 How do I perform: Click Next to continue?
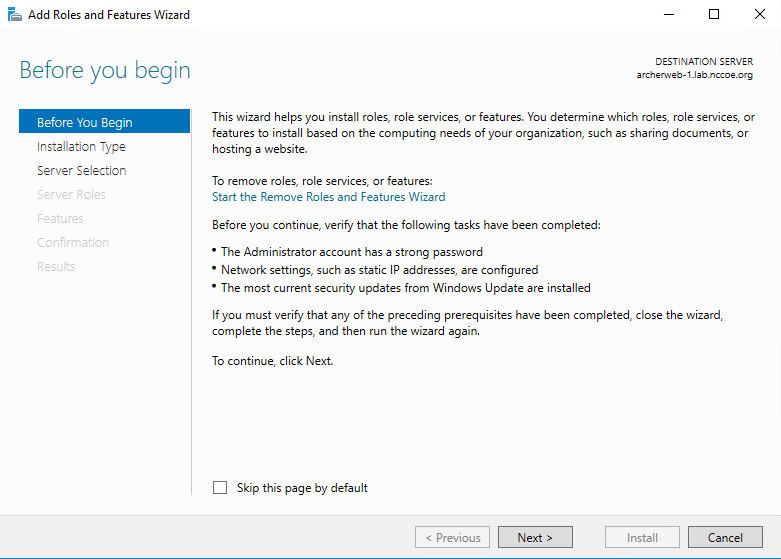(535, 537)
